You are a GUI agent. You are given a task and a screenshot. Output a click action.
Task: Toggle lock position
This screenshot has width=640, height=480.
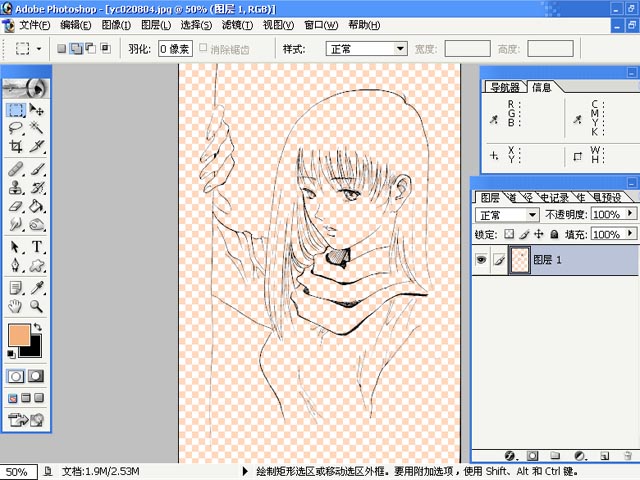[x=539, y=234]
